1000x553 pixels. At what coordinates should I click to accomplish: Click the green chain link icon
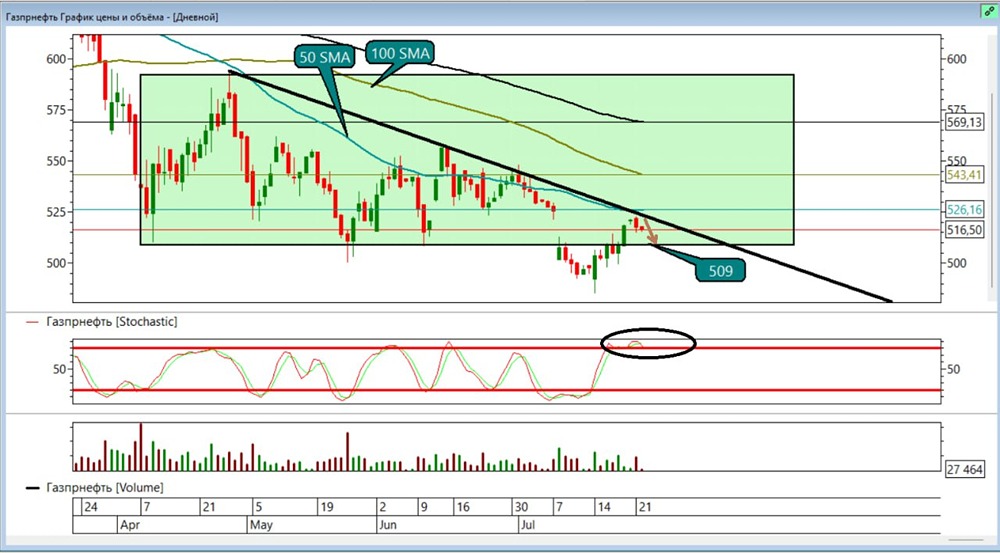(989, 11)
